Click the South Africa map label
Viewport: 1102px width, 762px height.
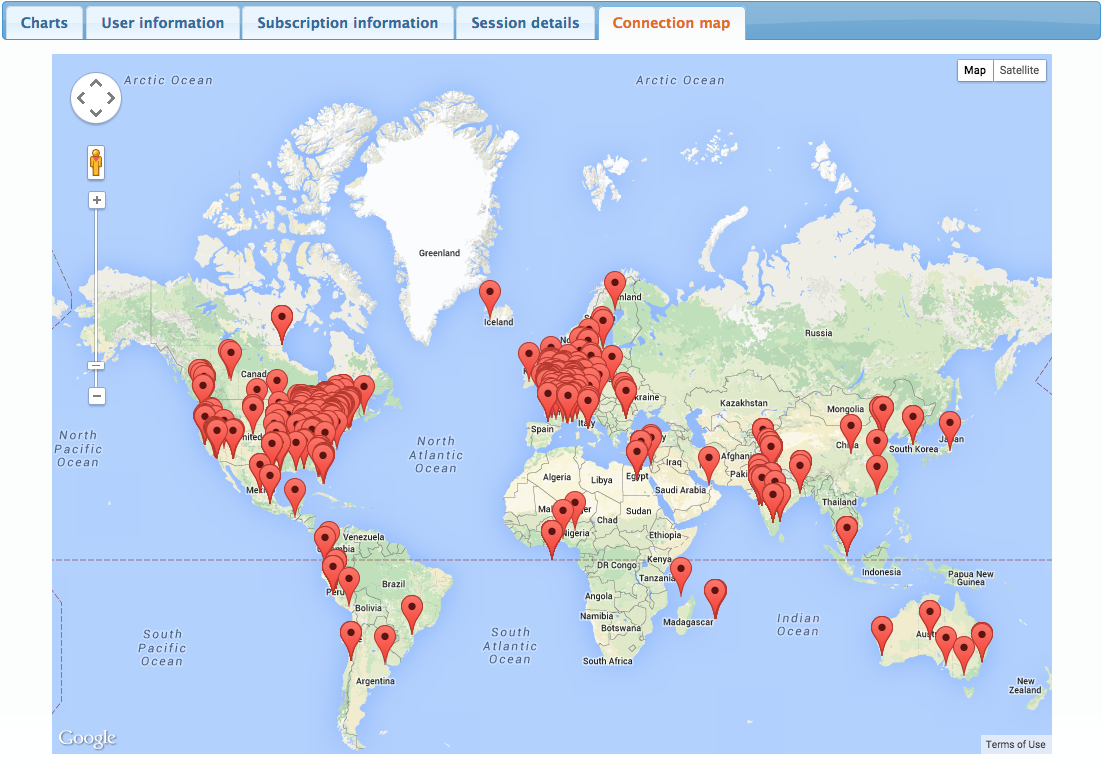pos(607,661)
